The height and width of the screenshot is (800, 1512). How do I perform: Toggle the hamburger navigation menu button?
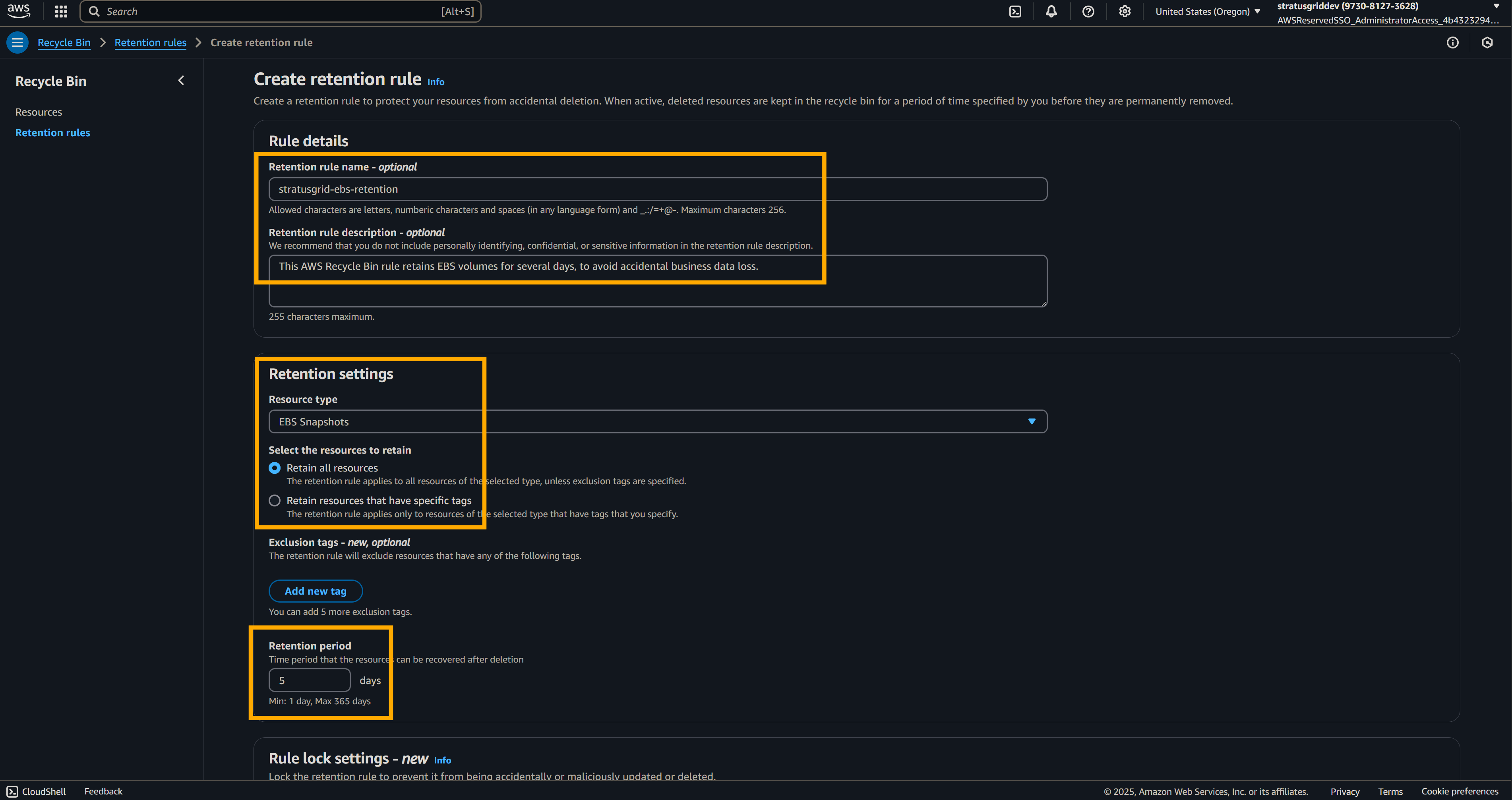(17, 42)
